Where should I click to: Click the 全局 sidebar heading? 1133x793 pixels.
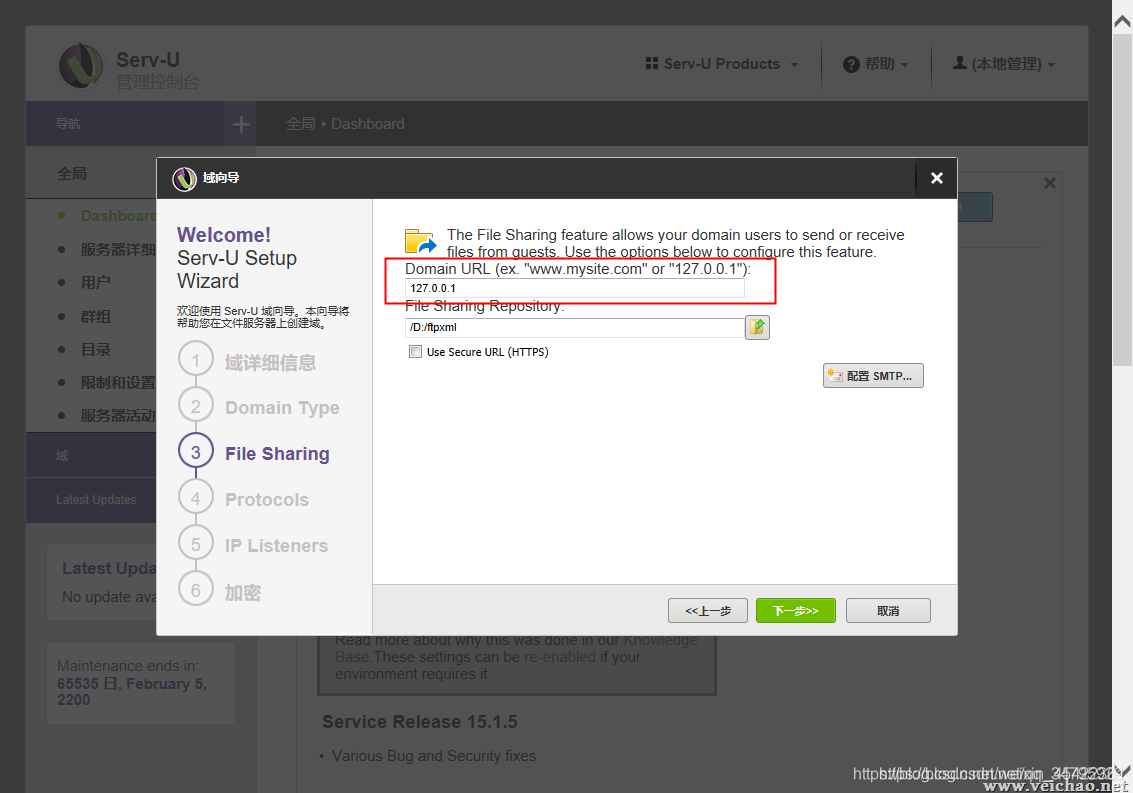72,174
